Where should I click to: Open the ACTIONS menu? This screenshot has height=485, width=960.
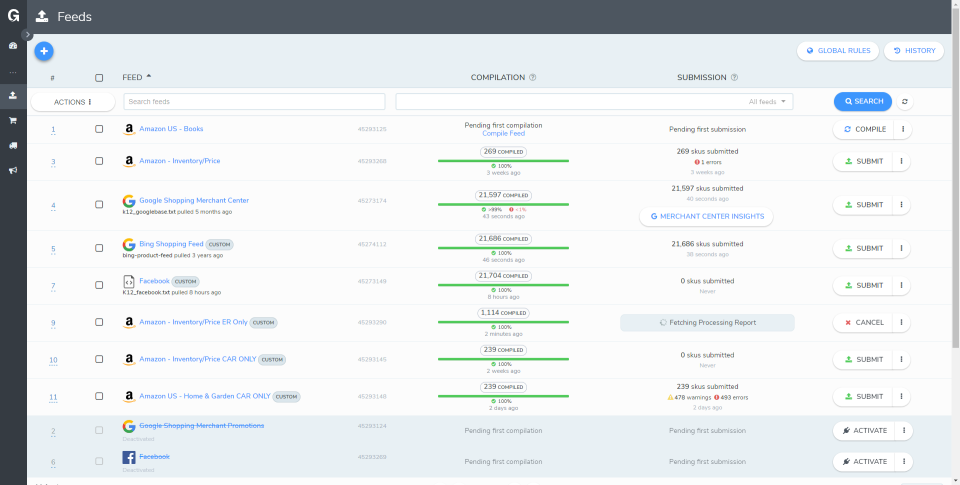[x=73, y=102]
